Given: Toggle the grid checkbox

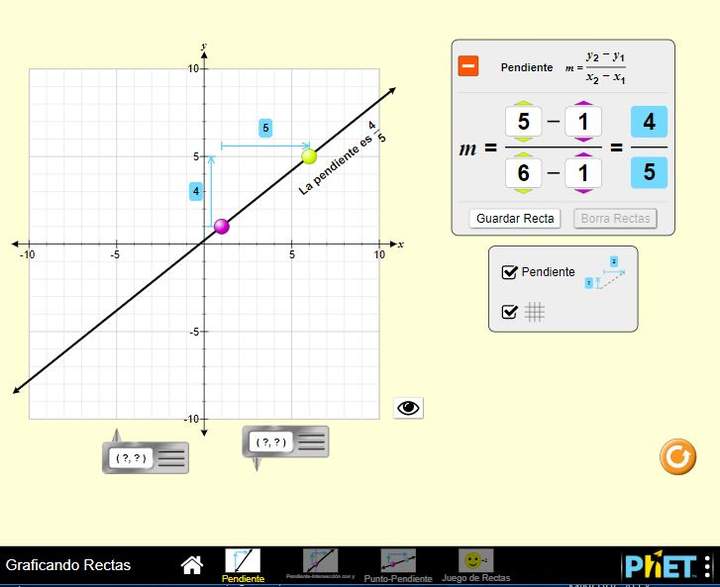Looking at the screenshot, I should (510, 312).
